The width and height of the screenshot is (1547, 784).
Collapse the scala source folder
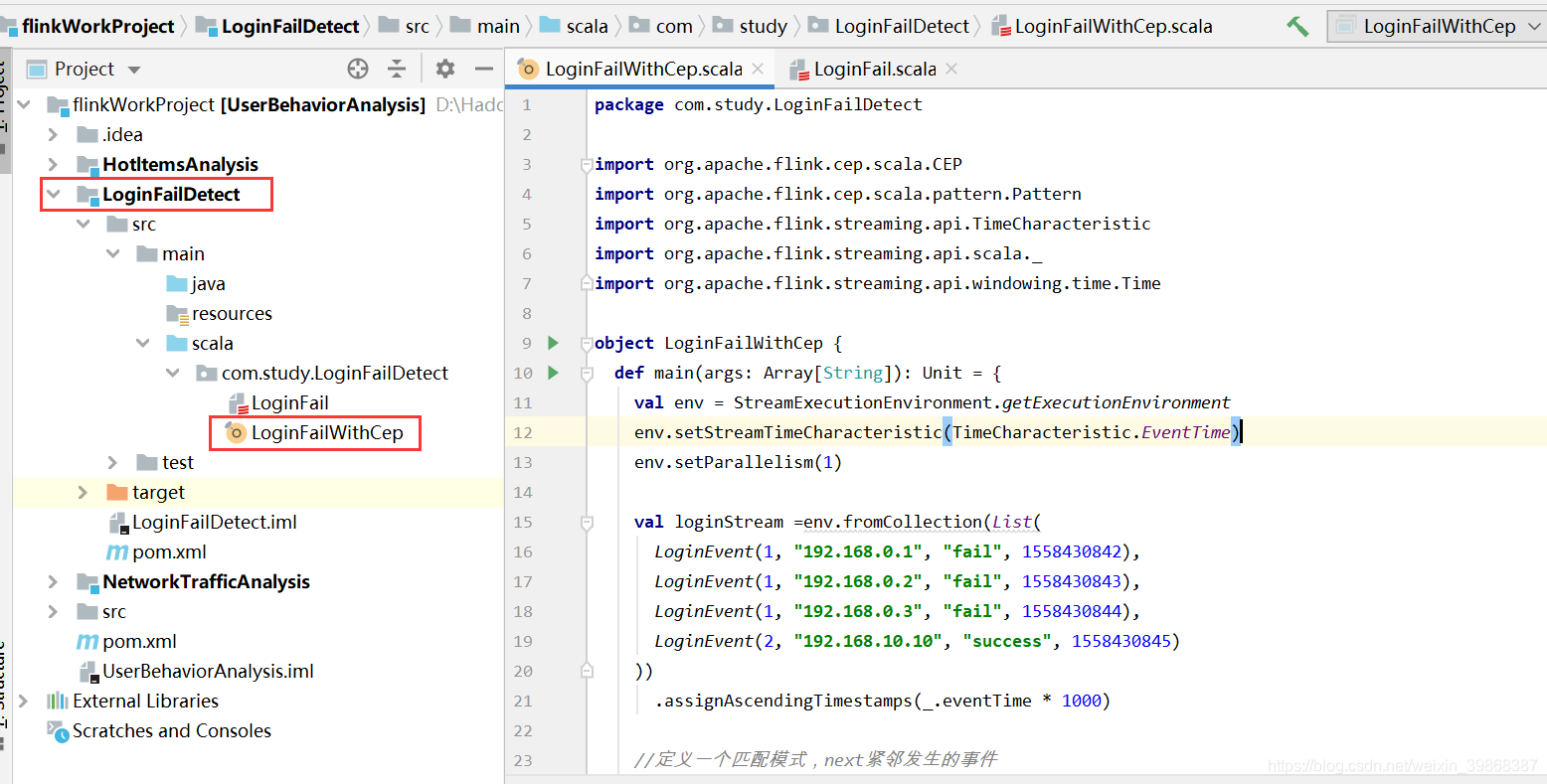[143, 343]
